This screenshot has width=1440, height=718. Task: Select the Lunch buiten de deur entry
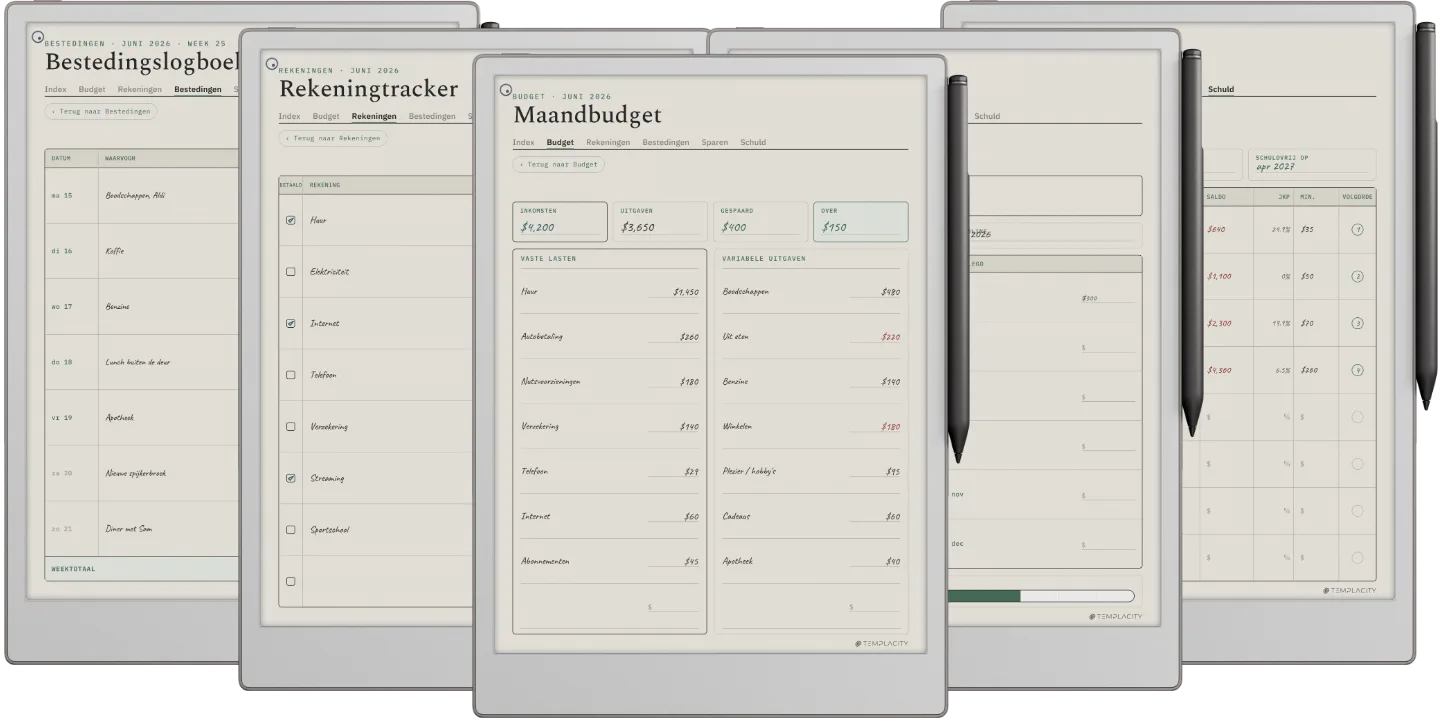(x=137, y=362)
